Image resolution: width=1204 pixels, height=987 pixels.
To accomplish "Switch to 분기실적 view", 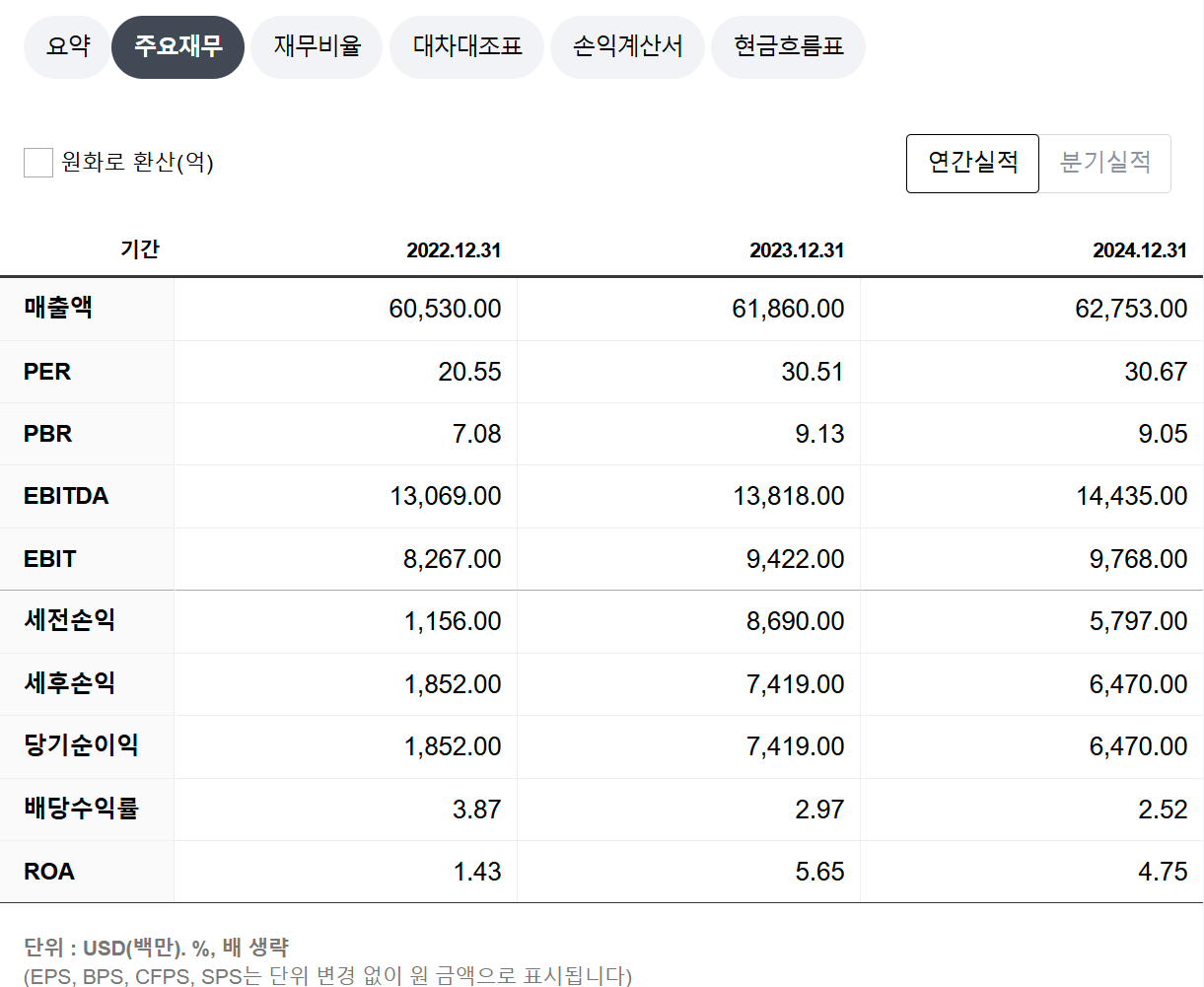I will [1105, 164].
